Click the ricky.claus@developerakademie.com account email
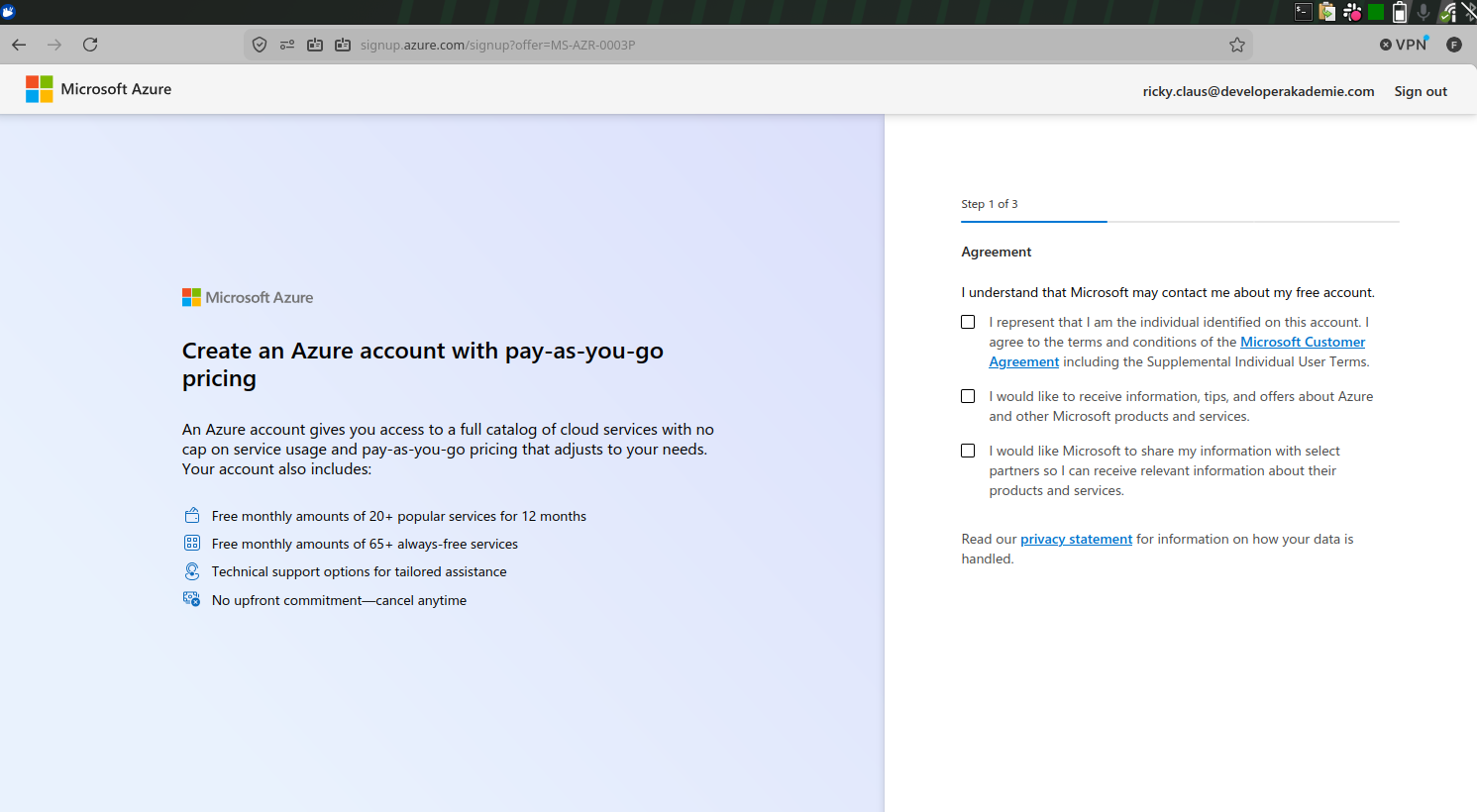This screenshot has width=1477, height=812. click(1258, 91)
